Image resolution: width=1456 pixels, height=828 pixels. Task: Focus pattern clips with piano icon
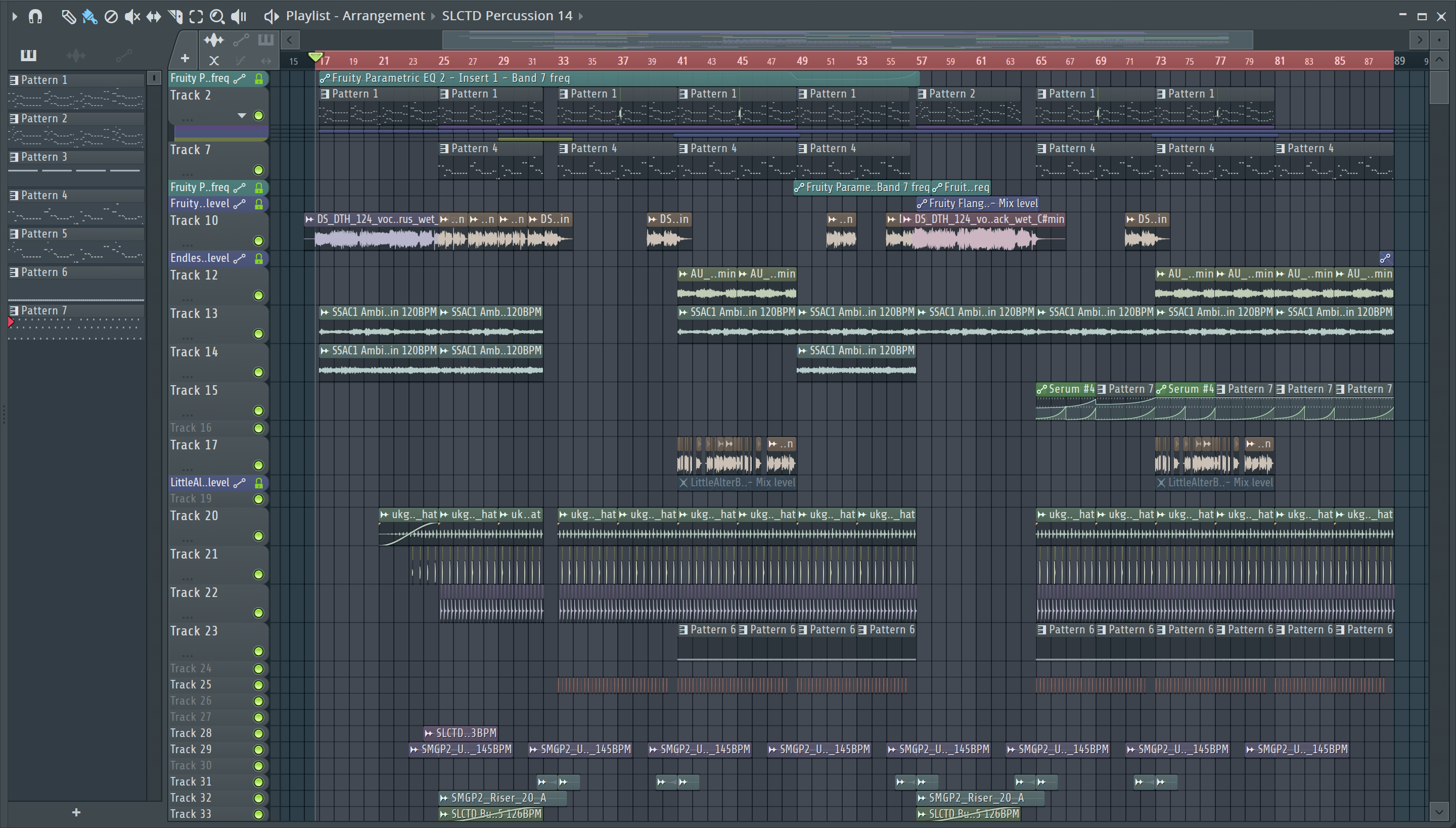pos(265,40)
